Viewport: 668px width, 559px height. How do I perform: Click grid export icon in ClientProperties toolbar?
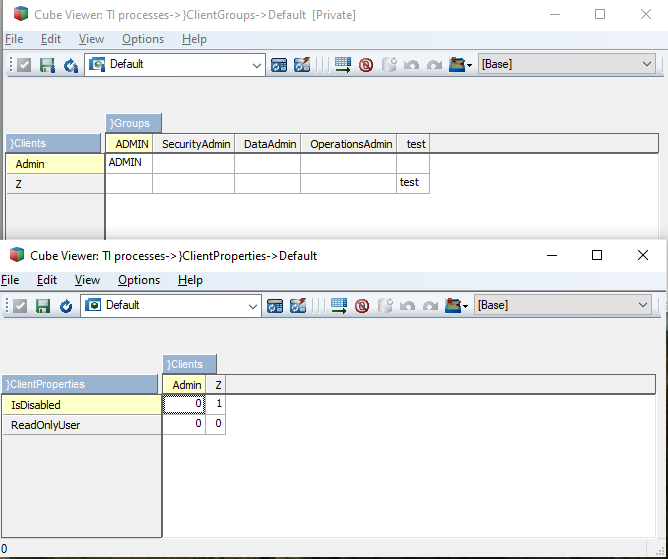(339, 306)
